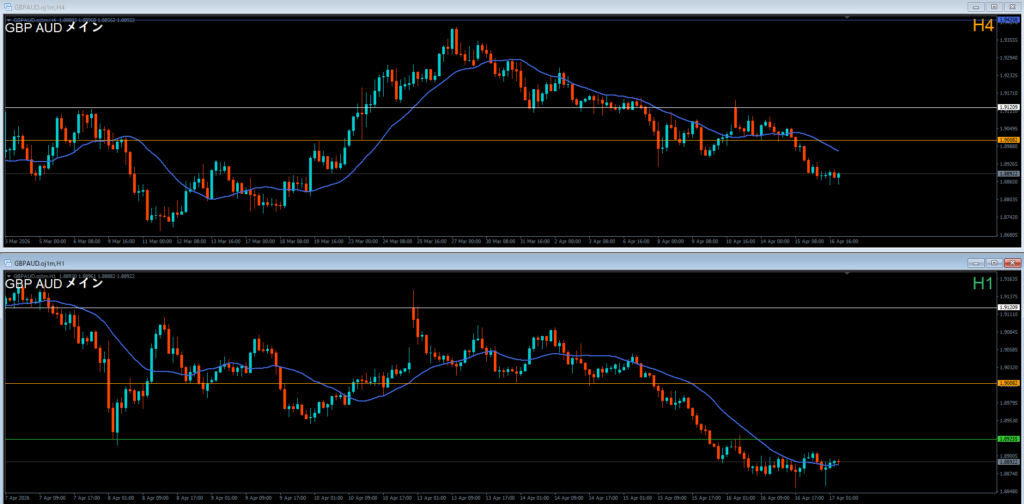Select the green H1 timeframe label
This screenshot has height=504, width=1024.
tap(983, 283)
